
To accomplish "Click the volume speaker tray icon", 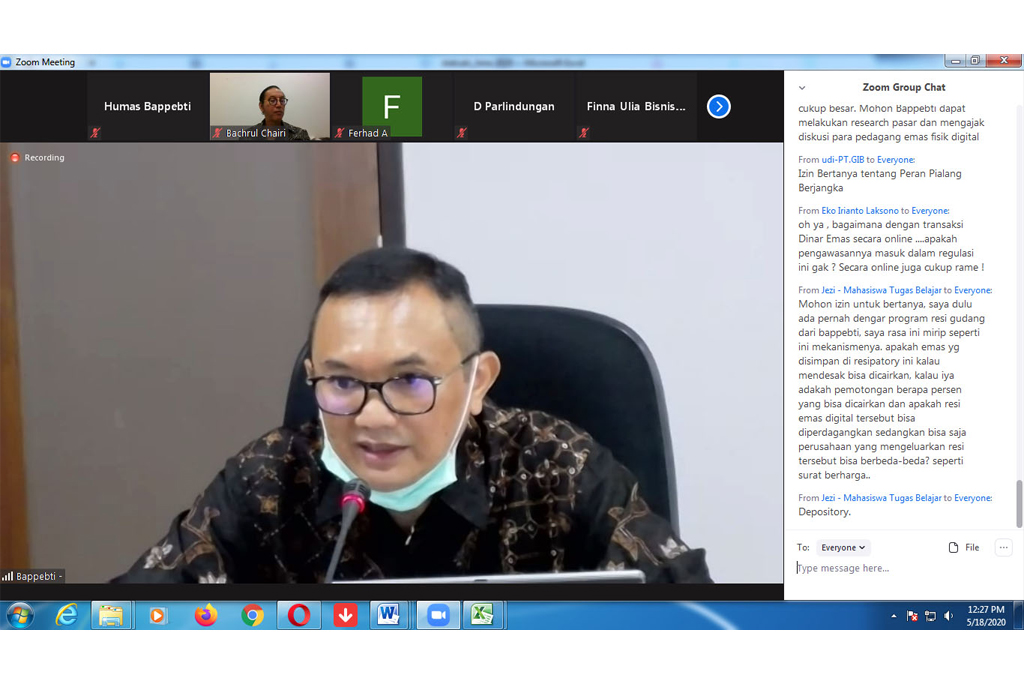I will [x=949, y=616].
